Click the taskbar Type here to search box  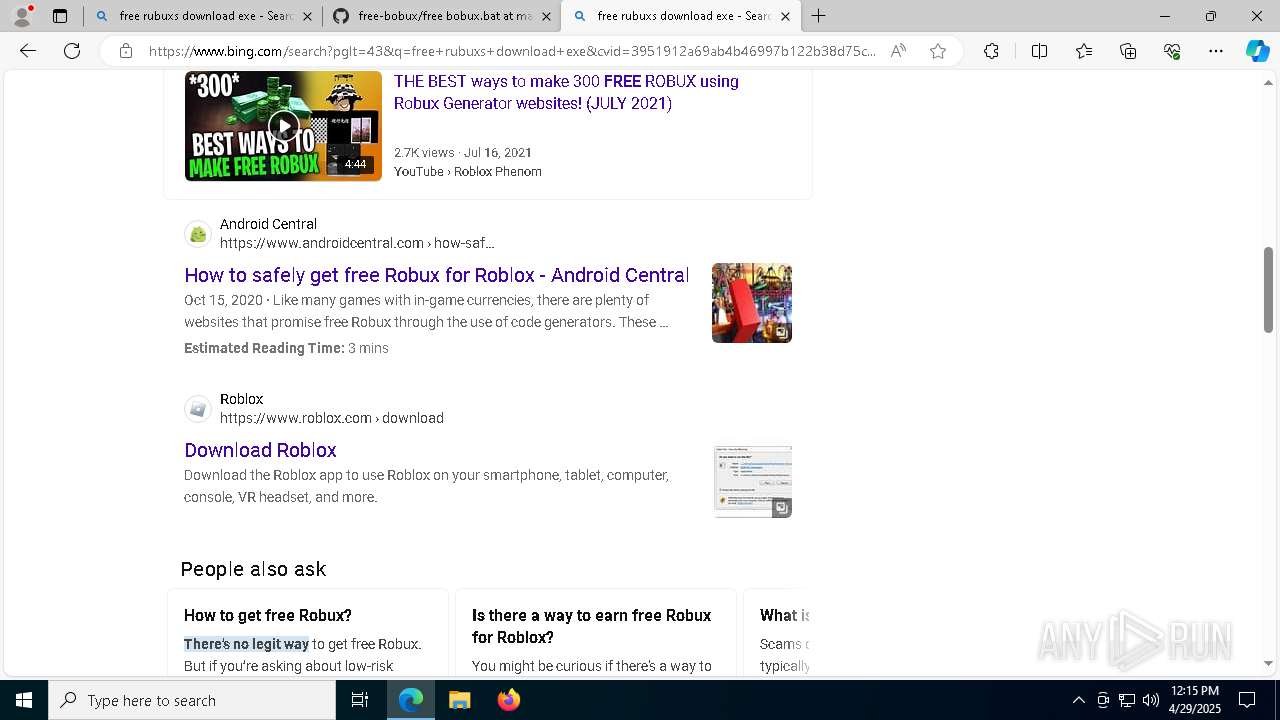click(x=192, y=700)
